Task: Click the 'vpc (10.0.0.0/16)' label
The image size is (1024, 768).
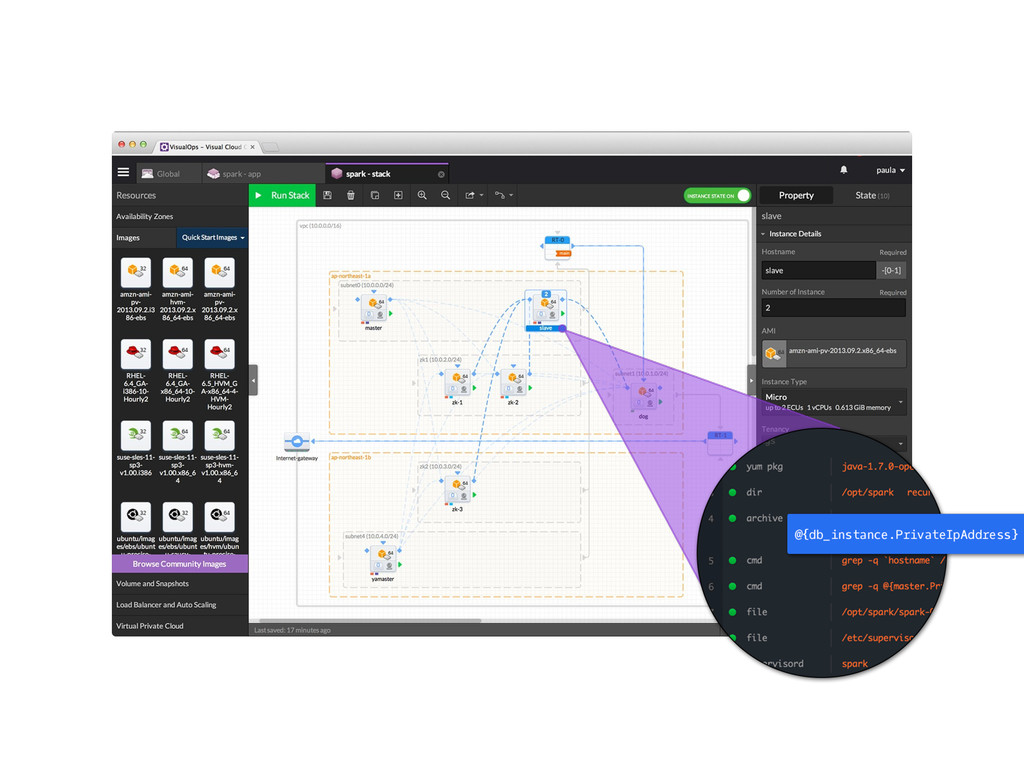Action: tap(320, 226)
